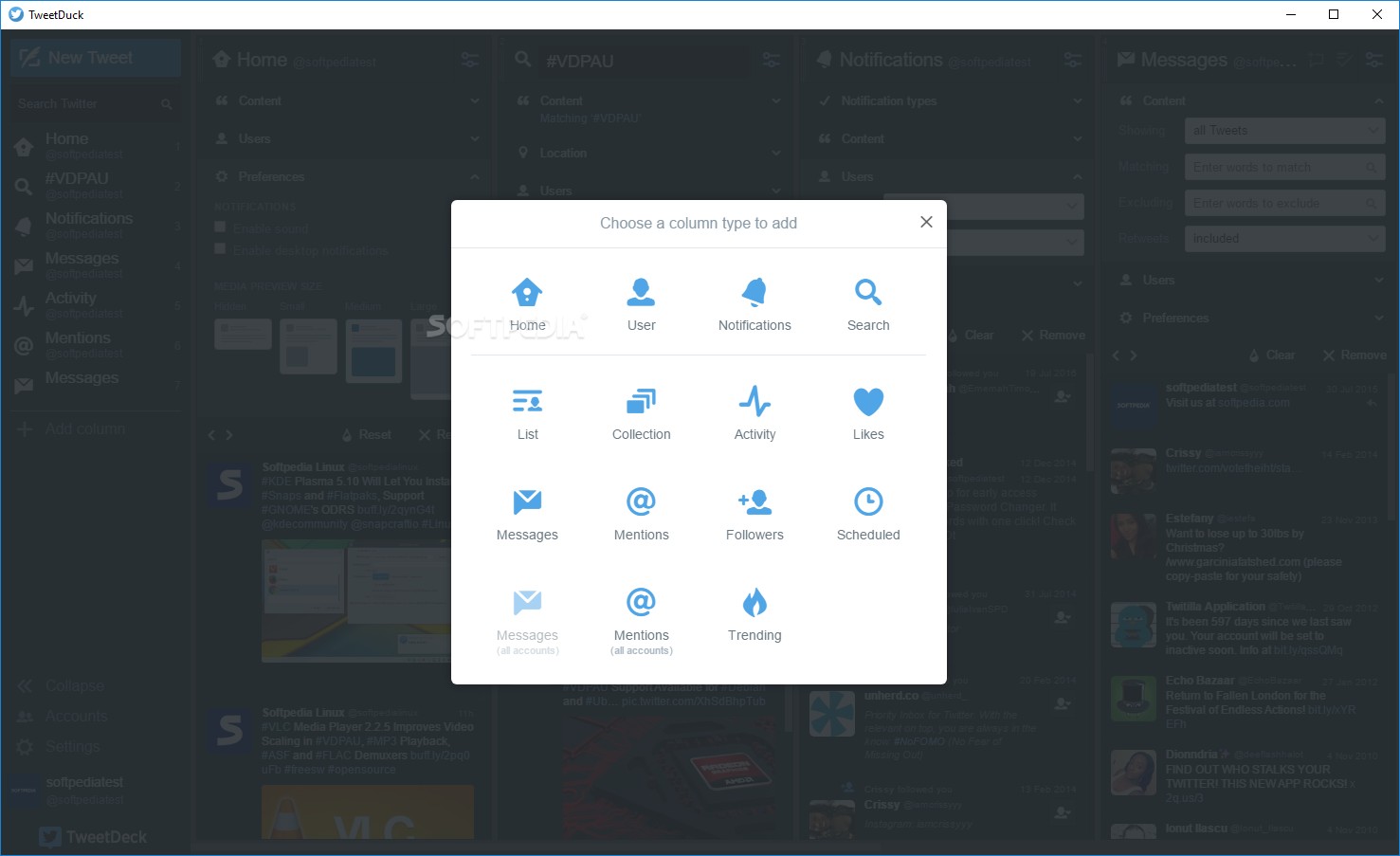The image size is (1400, 856).
Task: Click Messages column compose message icon
Action: [x=1316, y=60]
